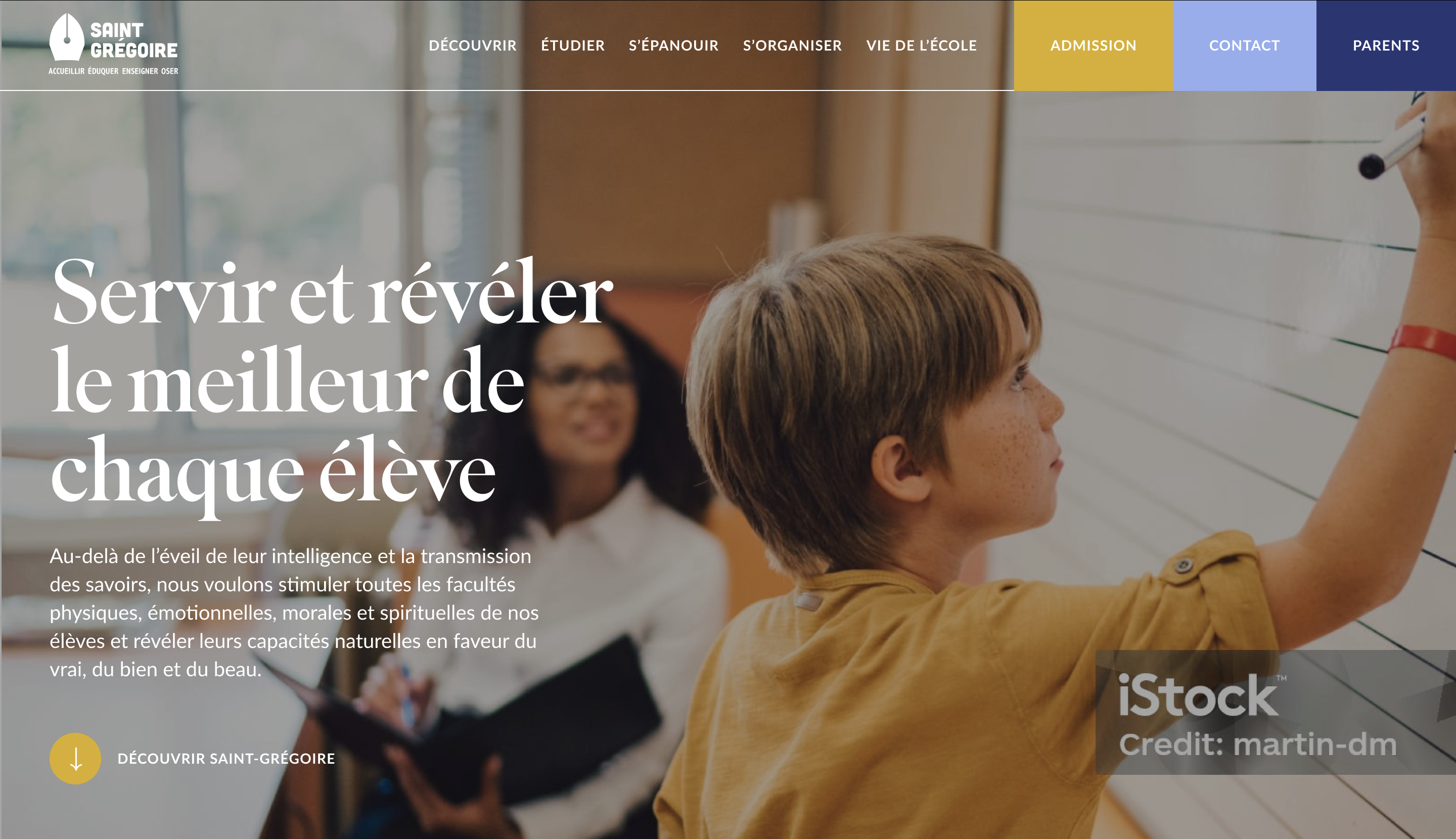Click the CONTACT navigation link
Viewport: 1456px width, 839px height.
pos(1244,45)
